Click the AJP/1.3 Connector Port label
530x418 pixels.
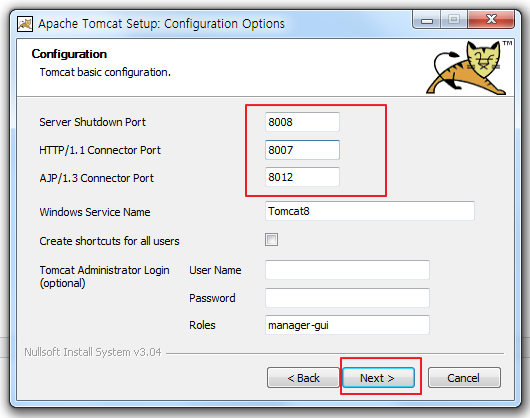tap(96, 178)
